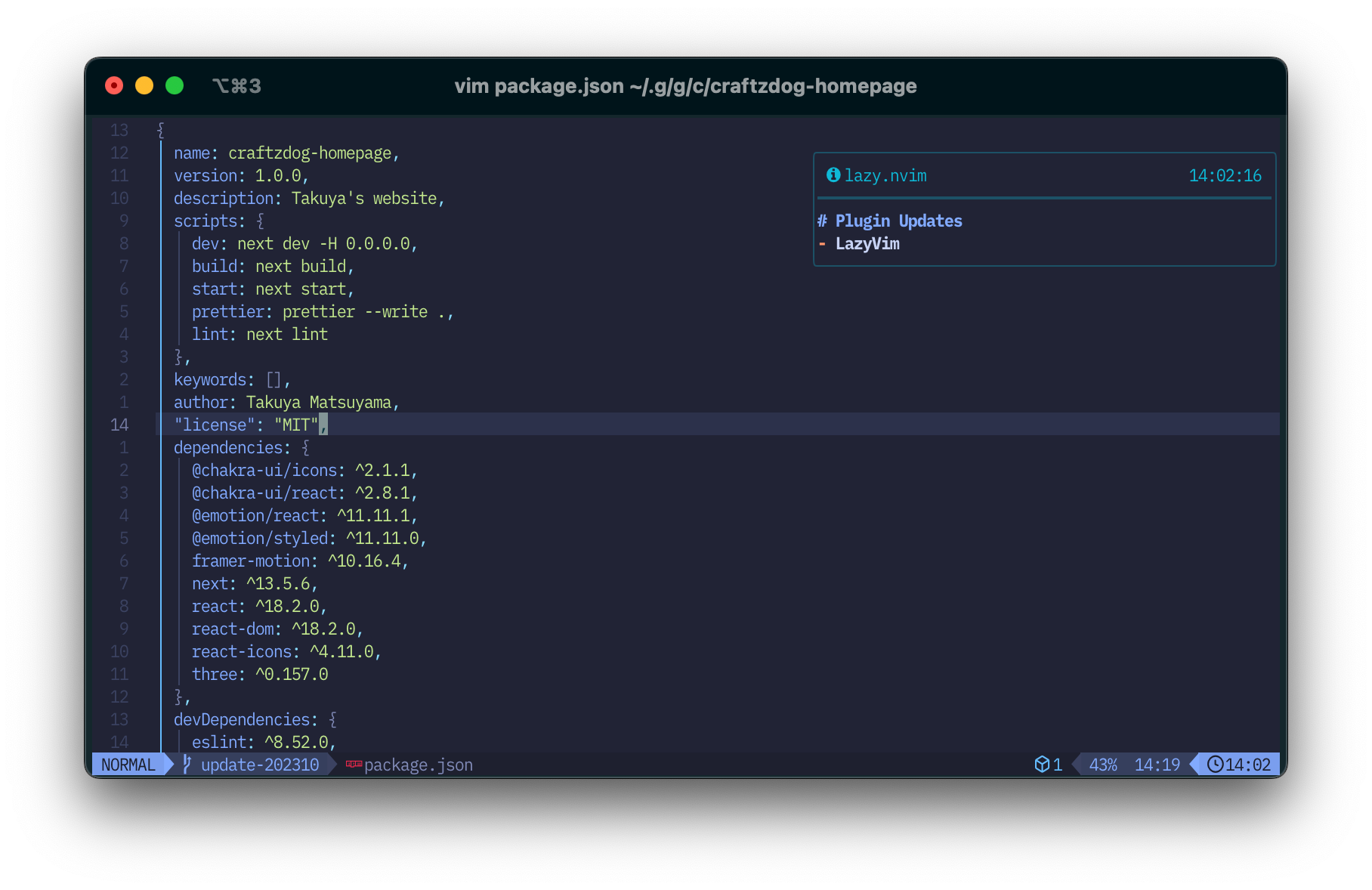
Task: Click the red close window button
Action: click(114, 86)
